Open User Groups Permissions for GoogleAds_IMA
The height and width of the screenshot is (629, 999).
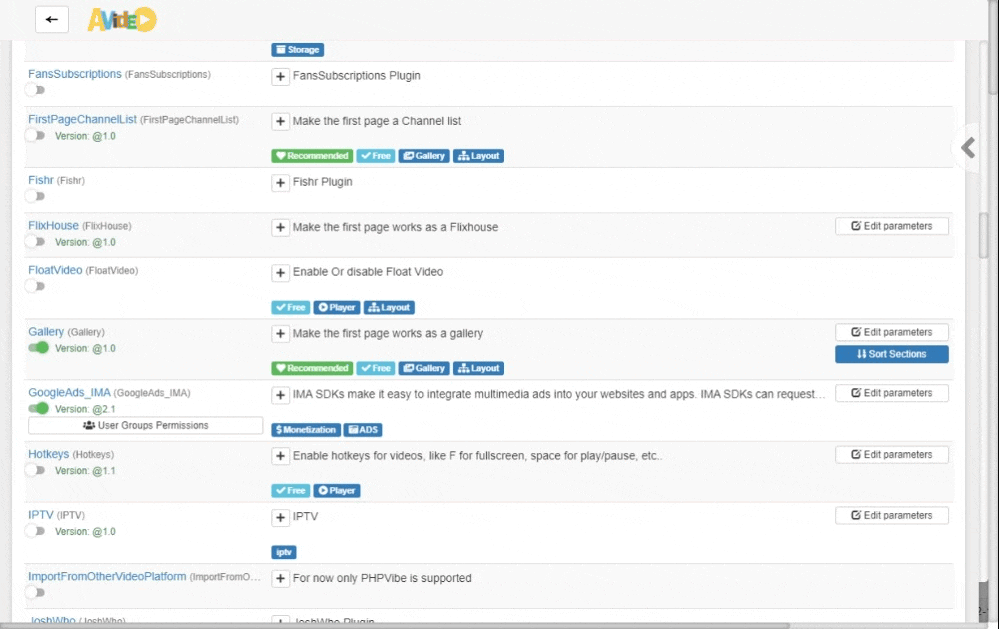(145, 426)
